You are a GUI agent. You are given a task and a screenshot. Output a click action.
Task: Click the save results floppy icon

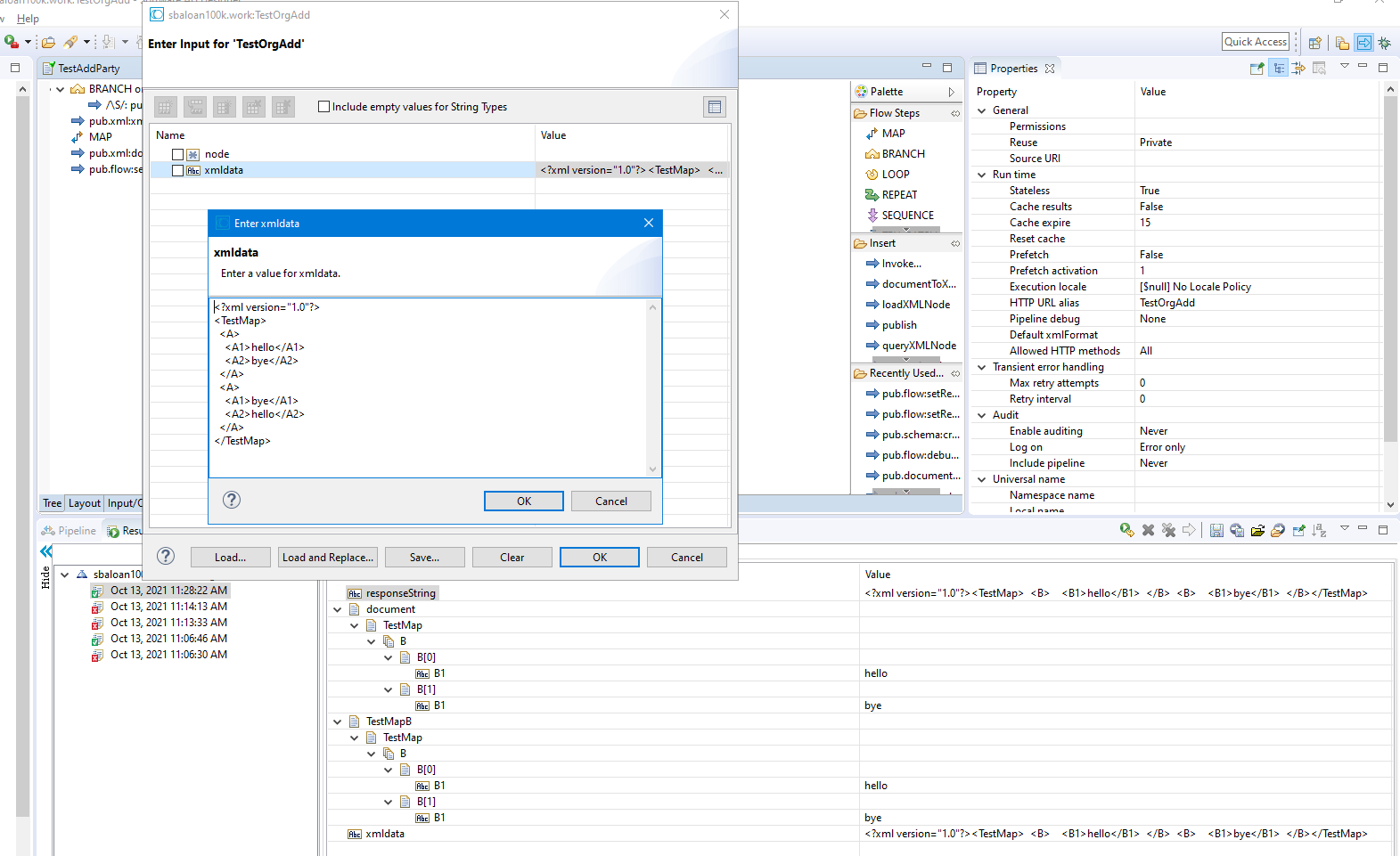(1216, 530)
